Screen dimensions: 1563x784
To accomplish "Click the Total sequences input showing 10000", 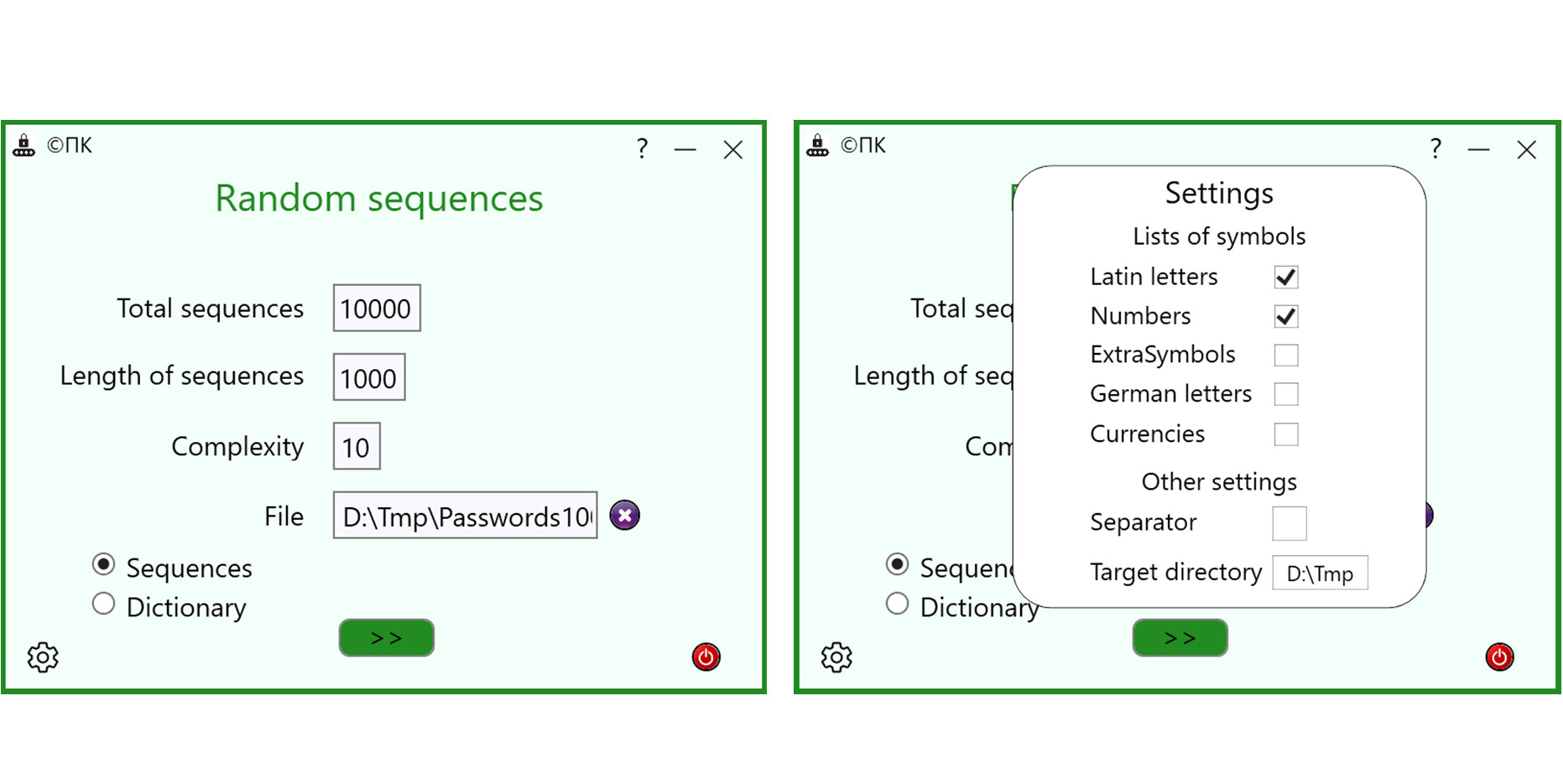I will tap(376, 308).
